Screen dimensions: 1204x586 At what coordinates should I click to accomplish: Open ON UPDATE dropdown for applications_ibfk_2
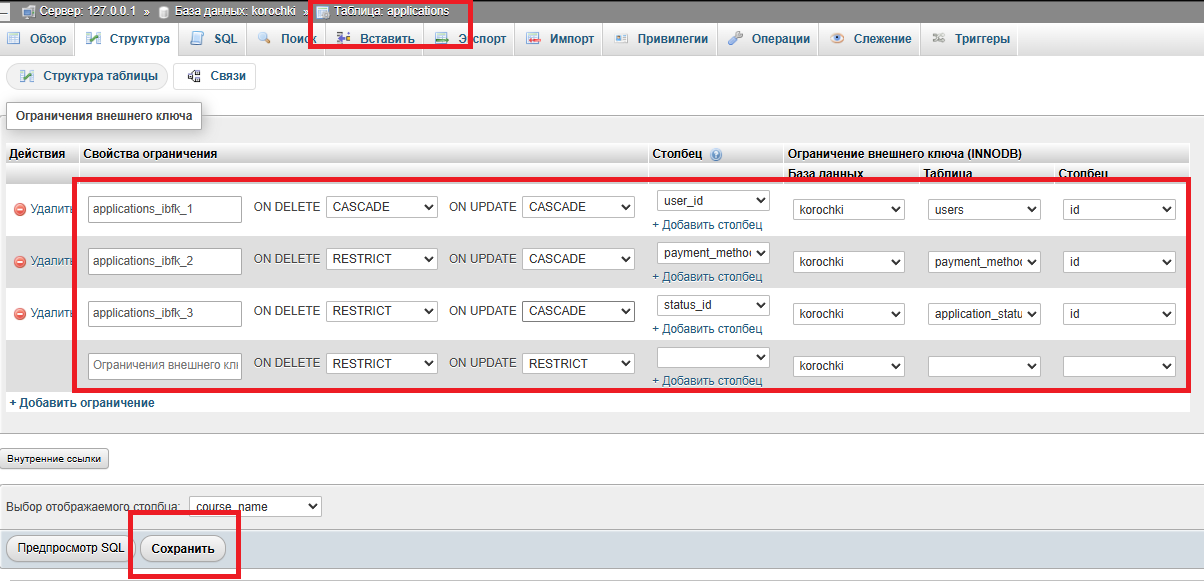coord(578,259)
